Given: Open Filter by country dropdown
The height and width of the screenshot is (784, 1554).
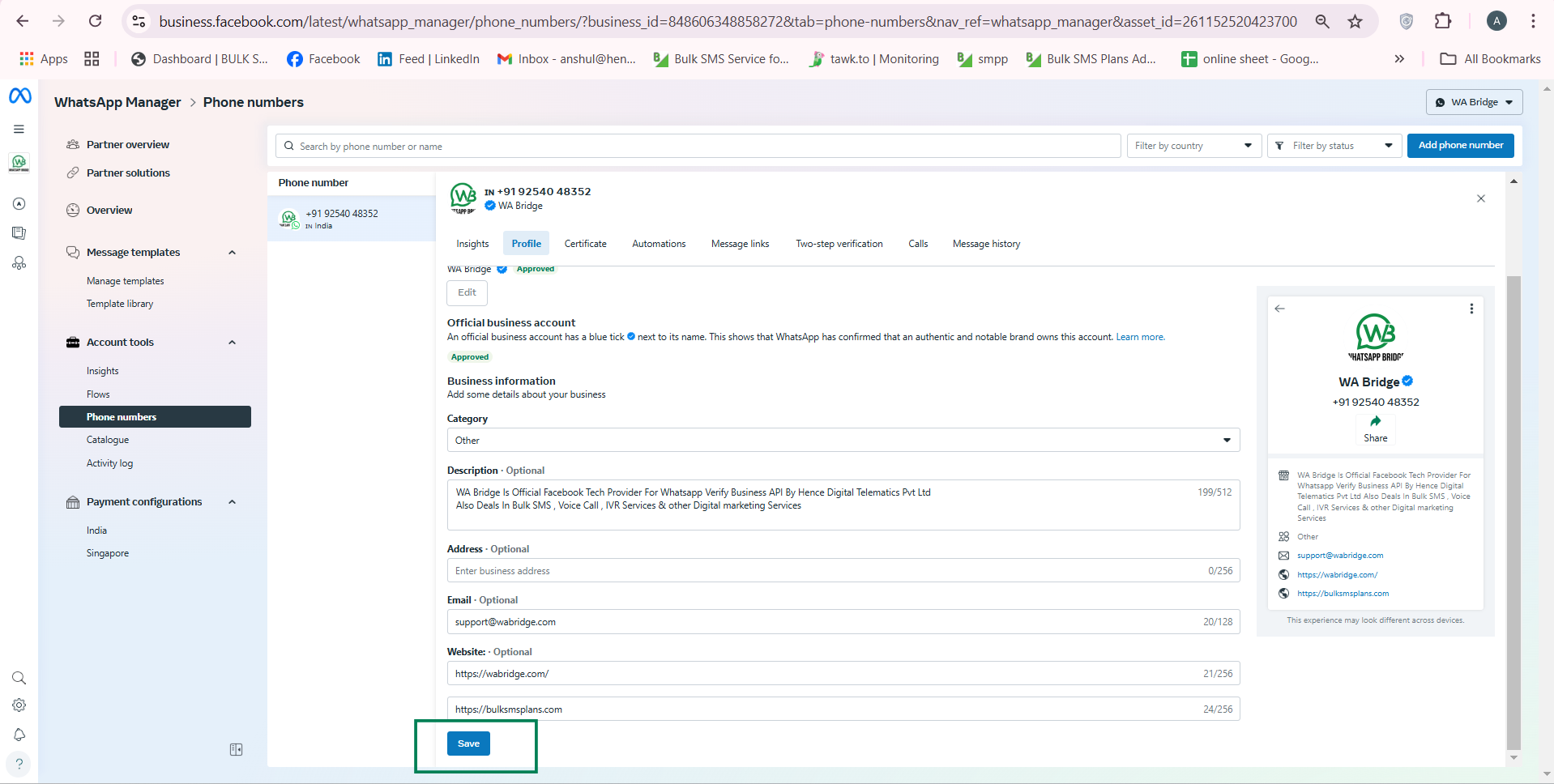Looking at the screenshot, I should pos(1193,146).
